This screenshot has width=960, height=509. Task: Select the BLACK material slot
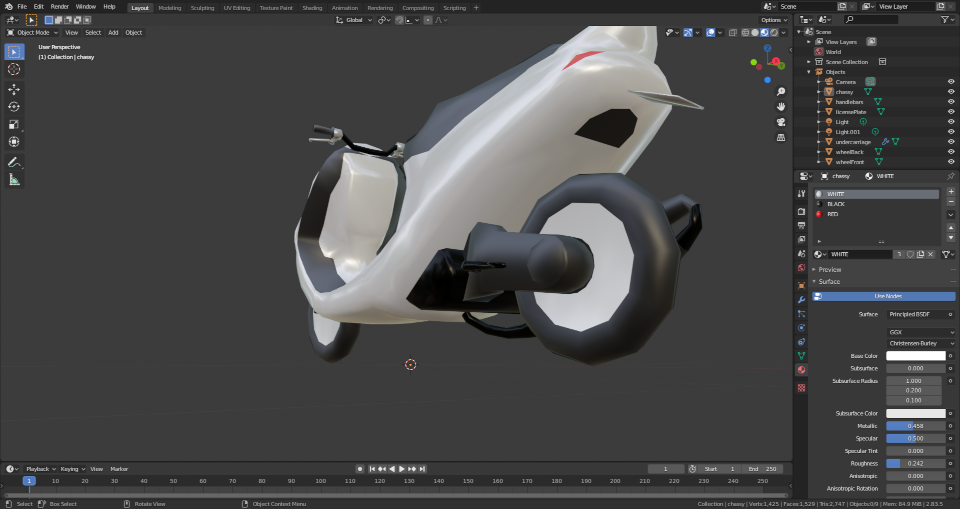(x=876, y=204)
